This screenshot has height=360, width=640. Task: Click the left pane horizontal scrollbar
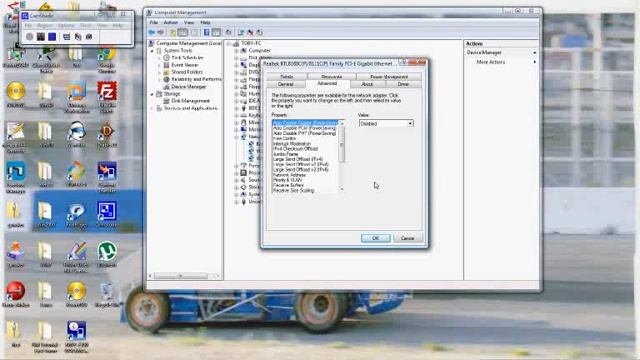pos(185,276)
